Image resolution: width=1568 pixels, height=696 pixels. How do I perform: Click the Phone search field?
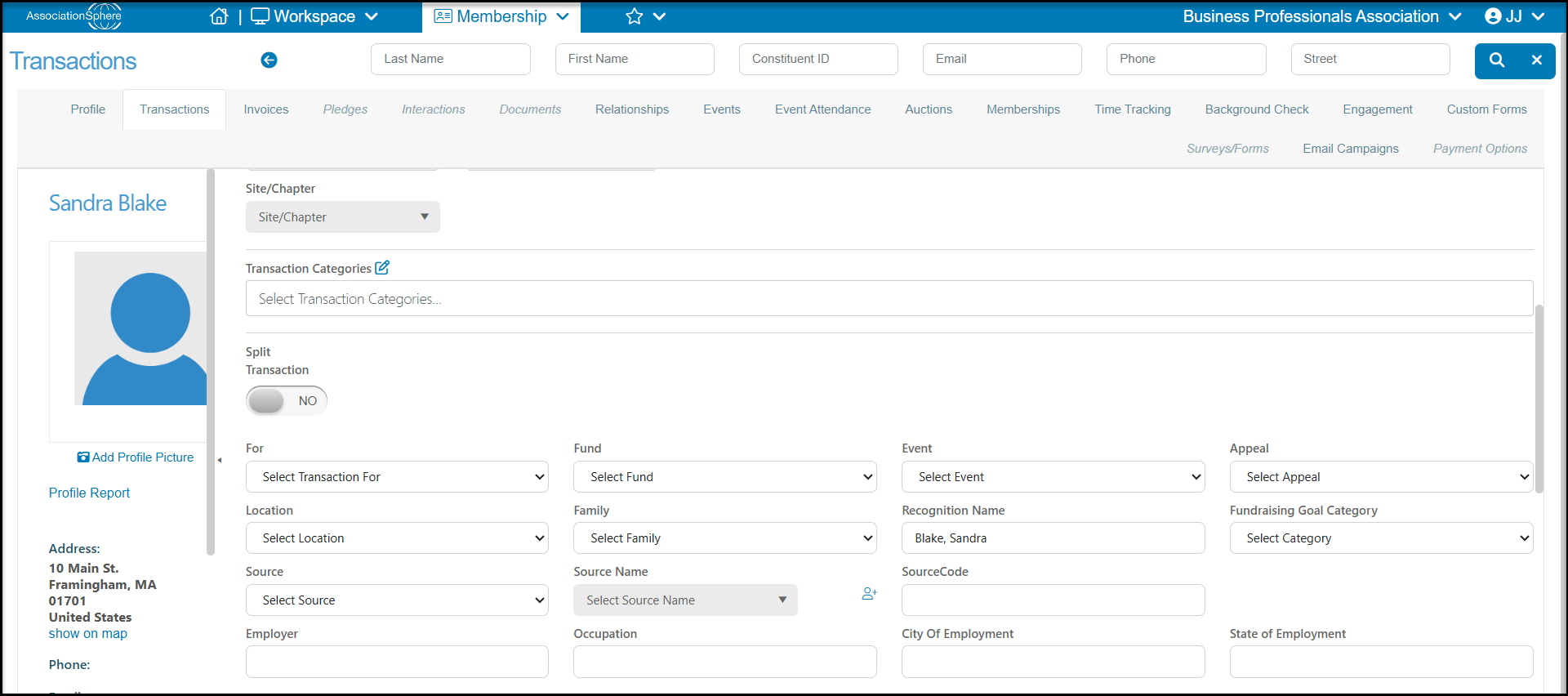click(x=1187, y=59)
